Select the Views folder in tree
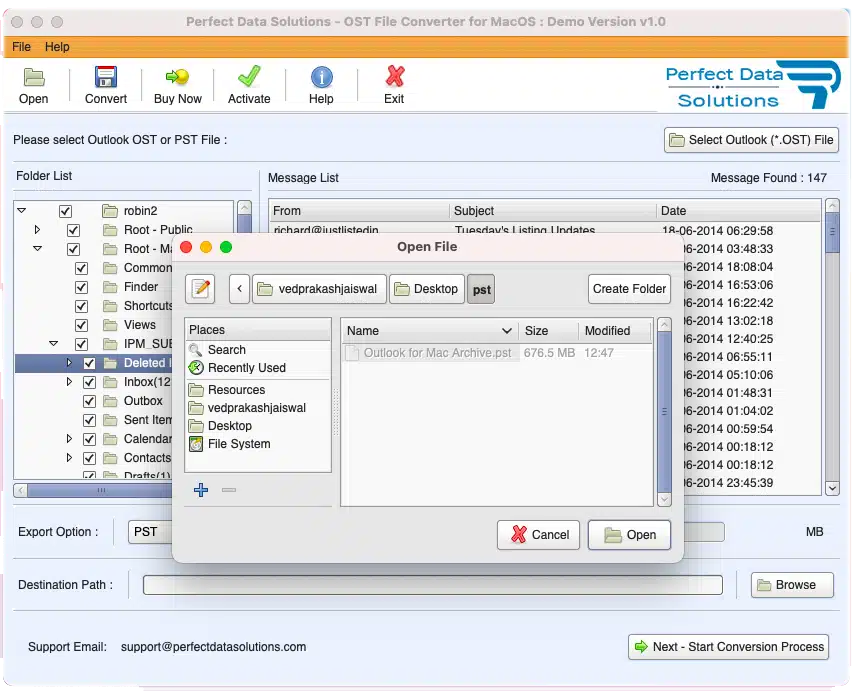Screen dimensions: 859x691 tap(140, 325)
